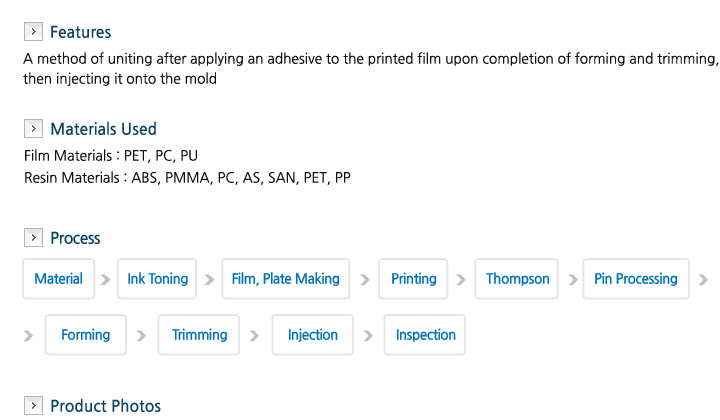Open the Inspection process step
This screenshot has height=420, width=720.
[x=425, y=335]
